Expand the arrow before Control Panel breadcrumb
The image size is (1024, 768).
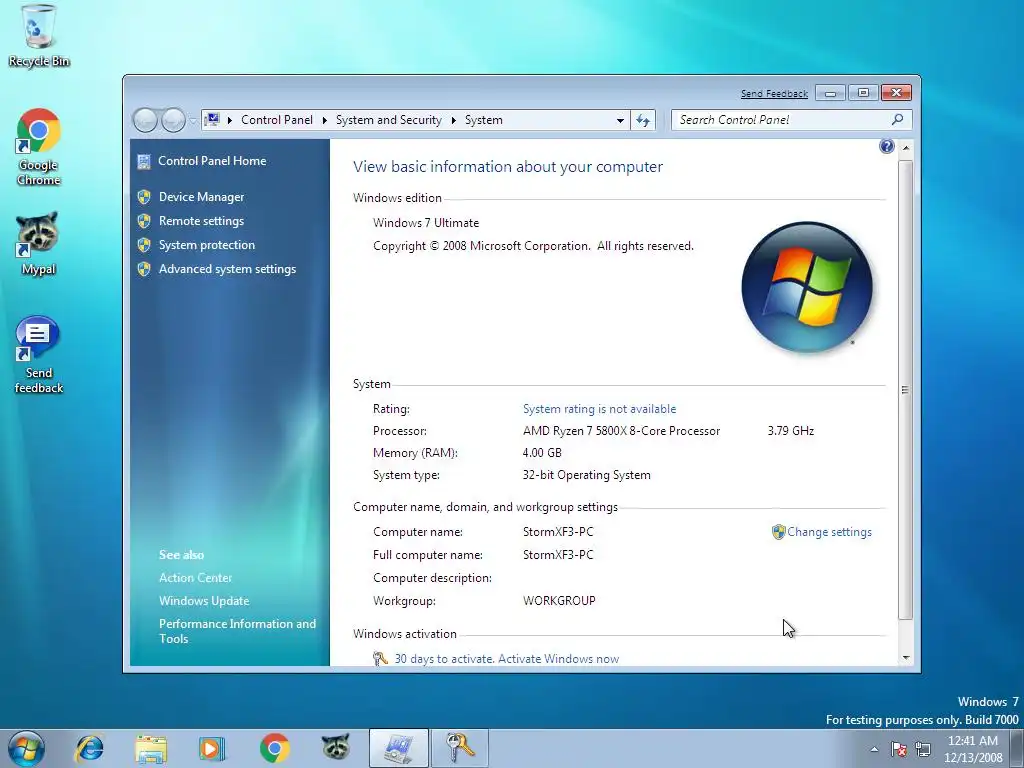pyautogui.click(x=230, y=120)
